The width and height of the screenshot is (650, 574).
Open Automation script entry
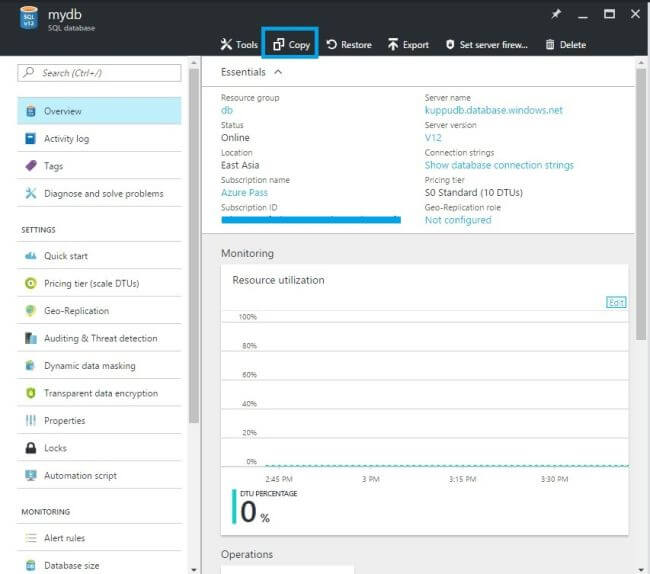point(99,475)
